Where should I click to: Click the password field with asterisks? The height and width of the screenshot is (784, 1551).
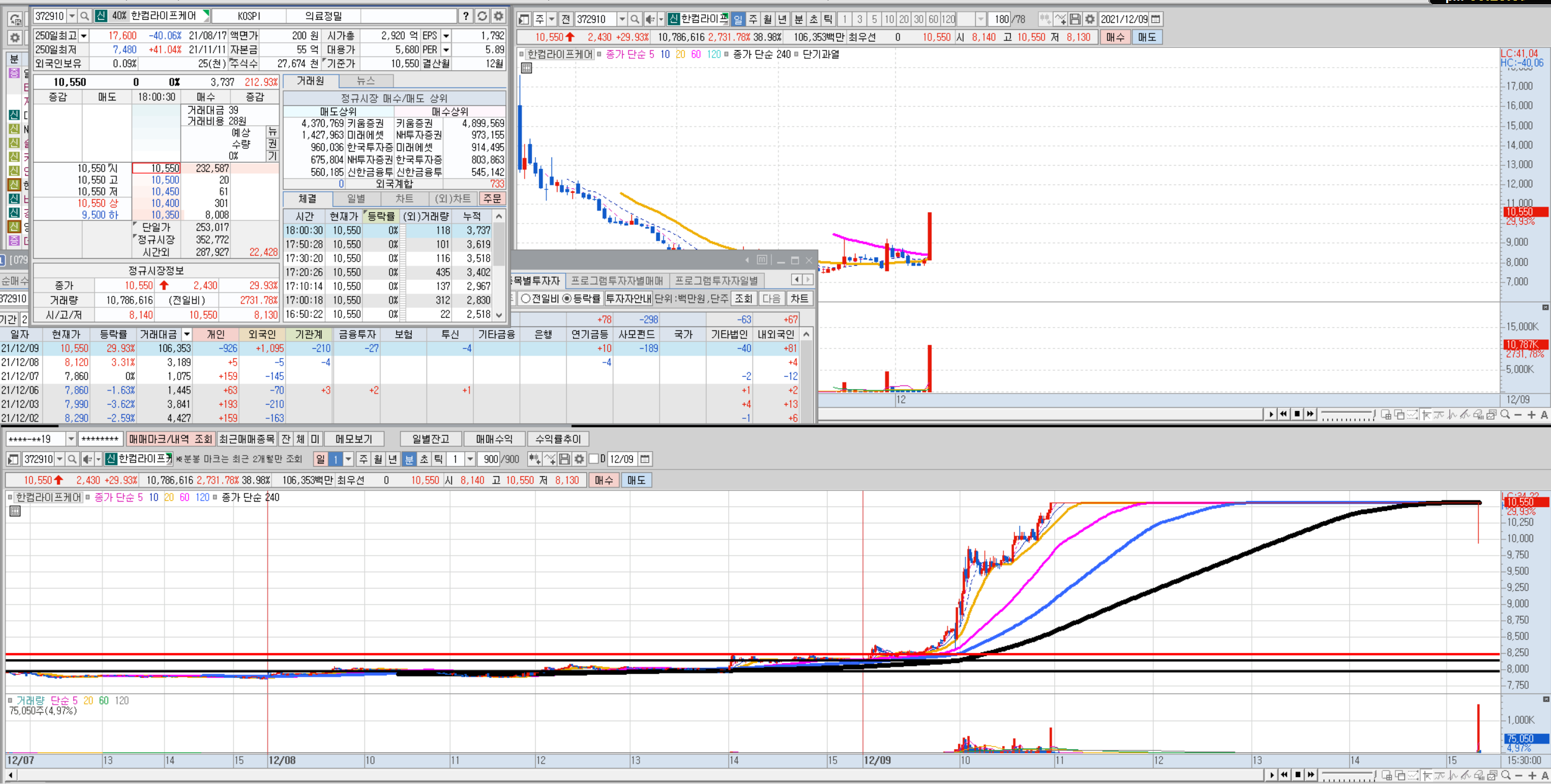[x=100, y=439]
